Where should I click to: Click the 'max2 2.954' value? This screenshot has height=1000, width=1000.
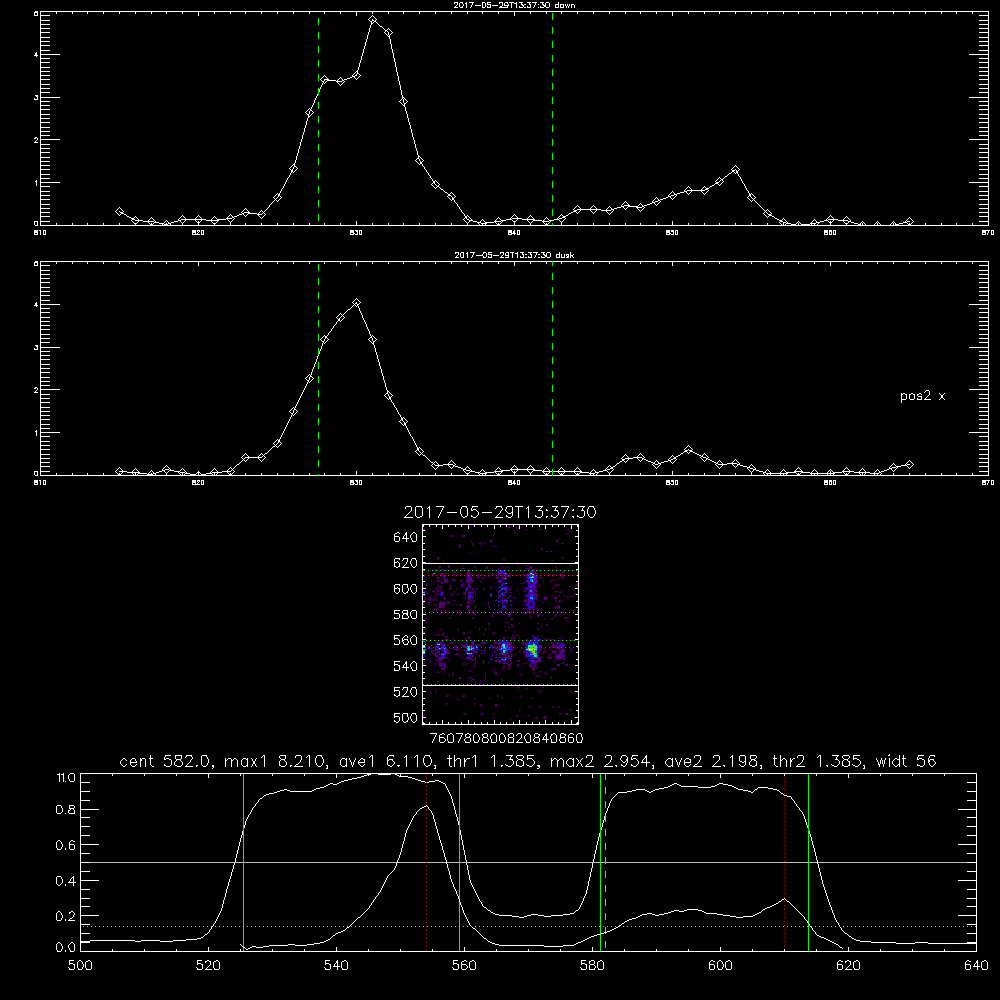(601, 761)
